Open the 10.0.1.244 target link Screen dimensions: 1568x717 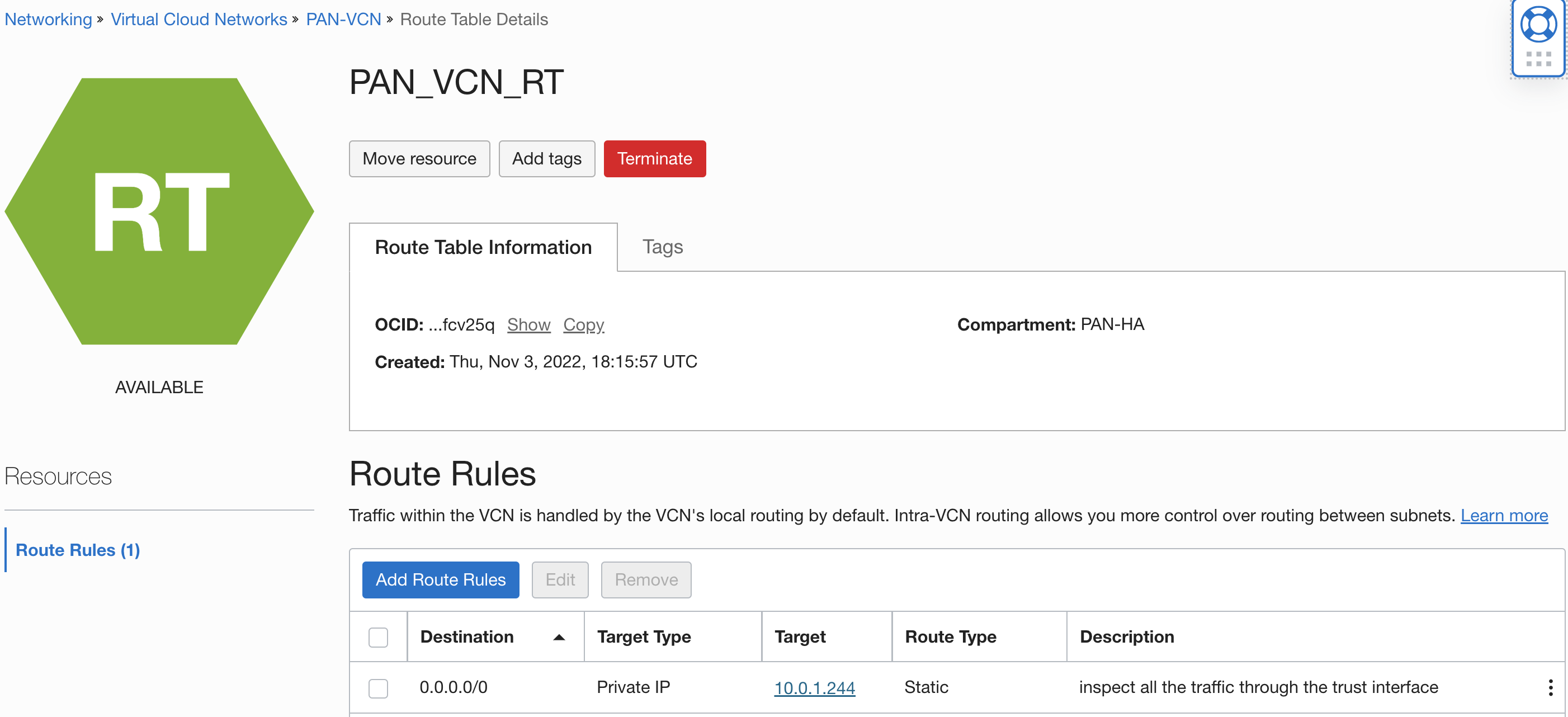(x=814, y=688)
